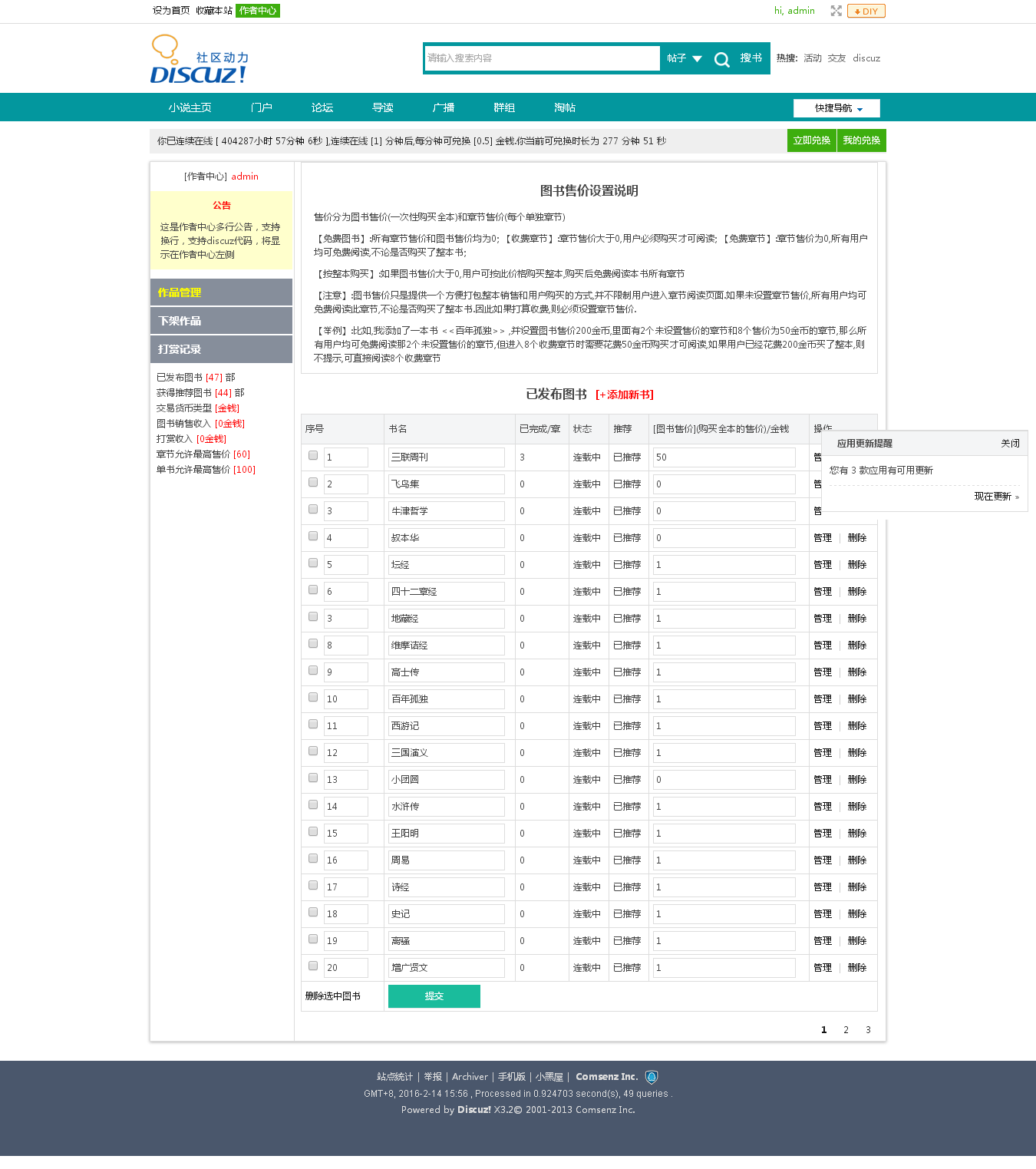Click the book name field 王阳明
The width and height of the screenshot is (1036, 1169).
coord(447,834)
